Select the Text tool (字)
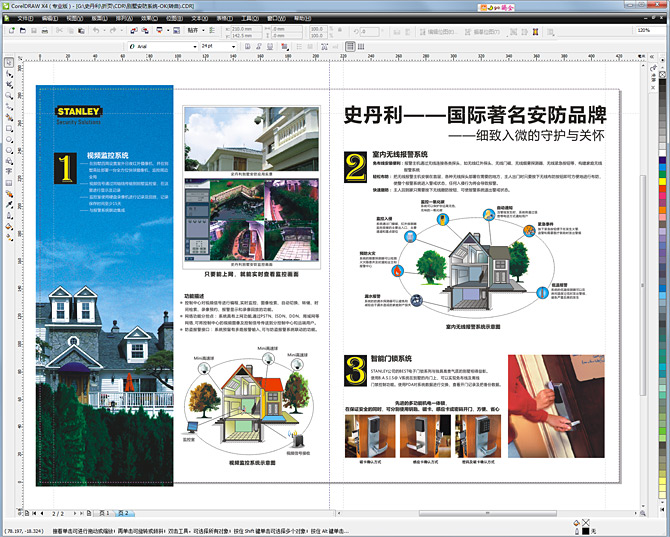 [x=9, y=172]
